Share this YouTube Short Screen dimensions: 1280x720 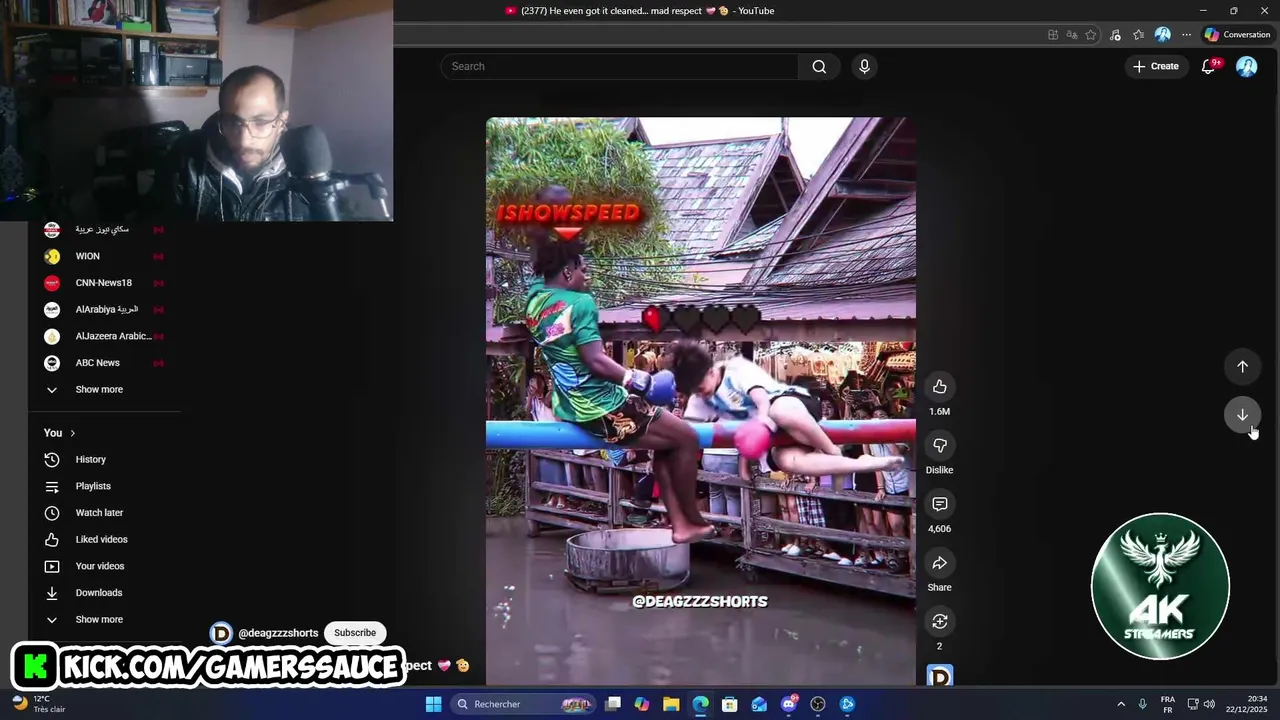pos(939,563)
